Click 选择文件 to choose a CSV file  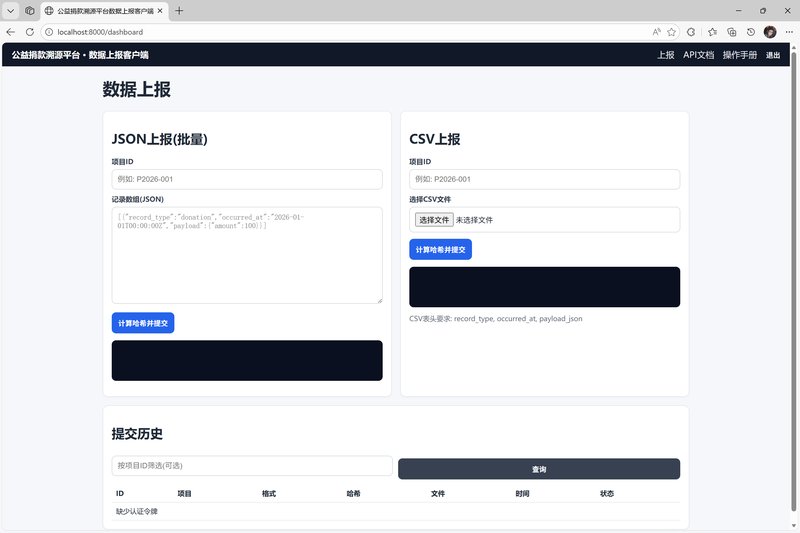pos(434,220)
